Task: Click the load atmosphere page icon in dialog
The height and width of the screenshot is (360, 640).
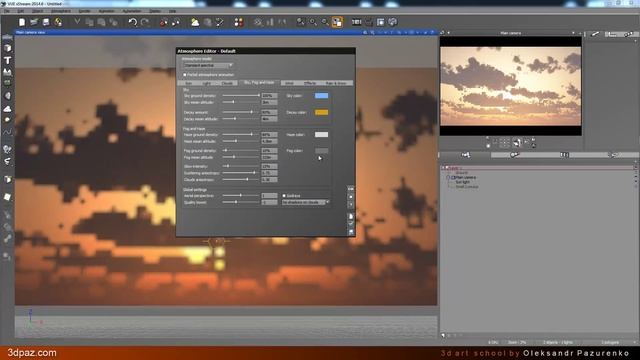Action: pyautogui.click(x=351, y=216)
